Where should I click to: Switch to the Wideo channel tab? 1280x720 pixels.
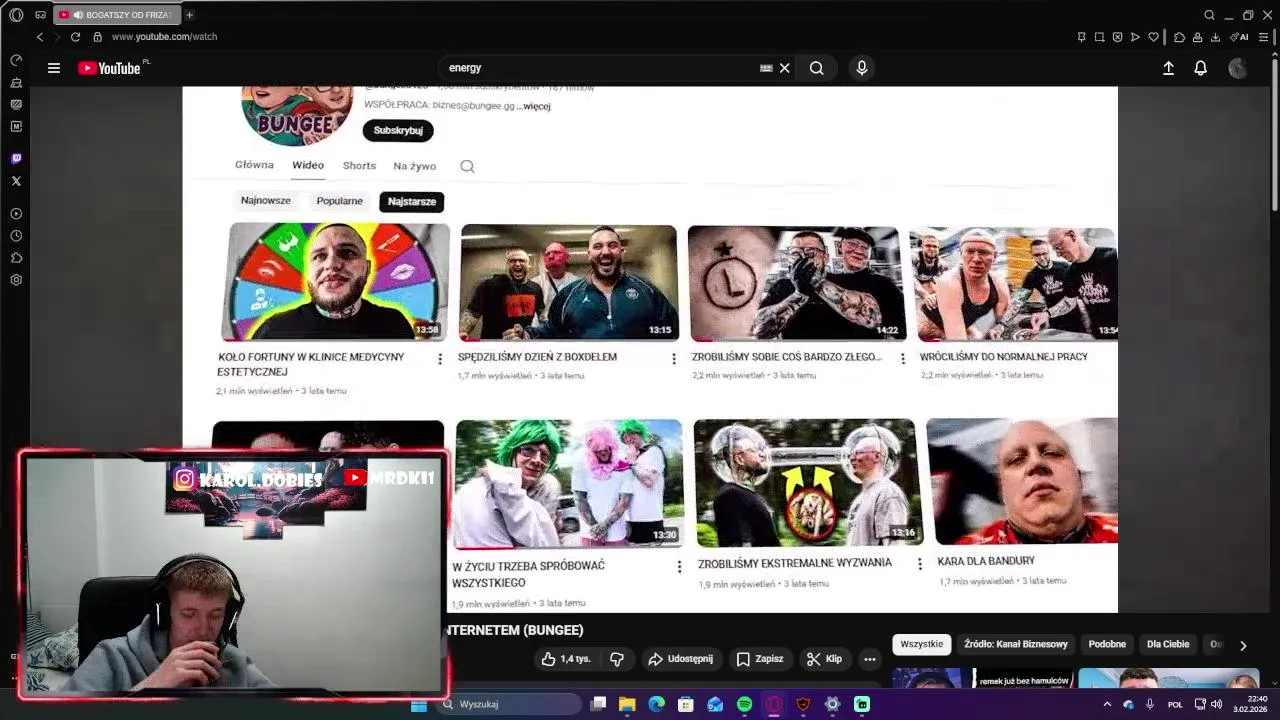[308, 165]
